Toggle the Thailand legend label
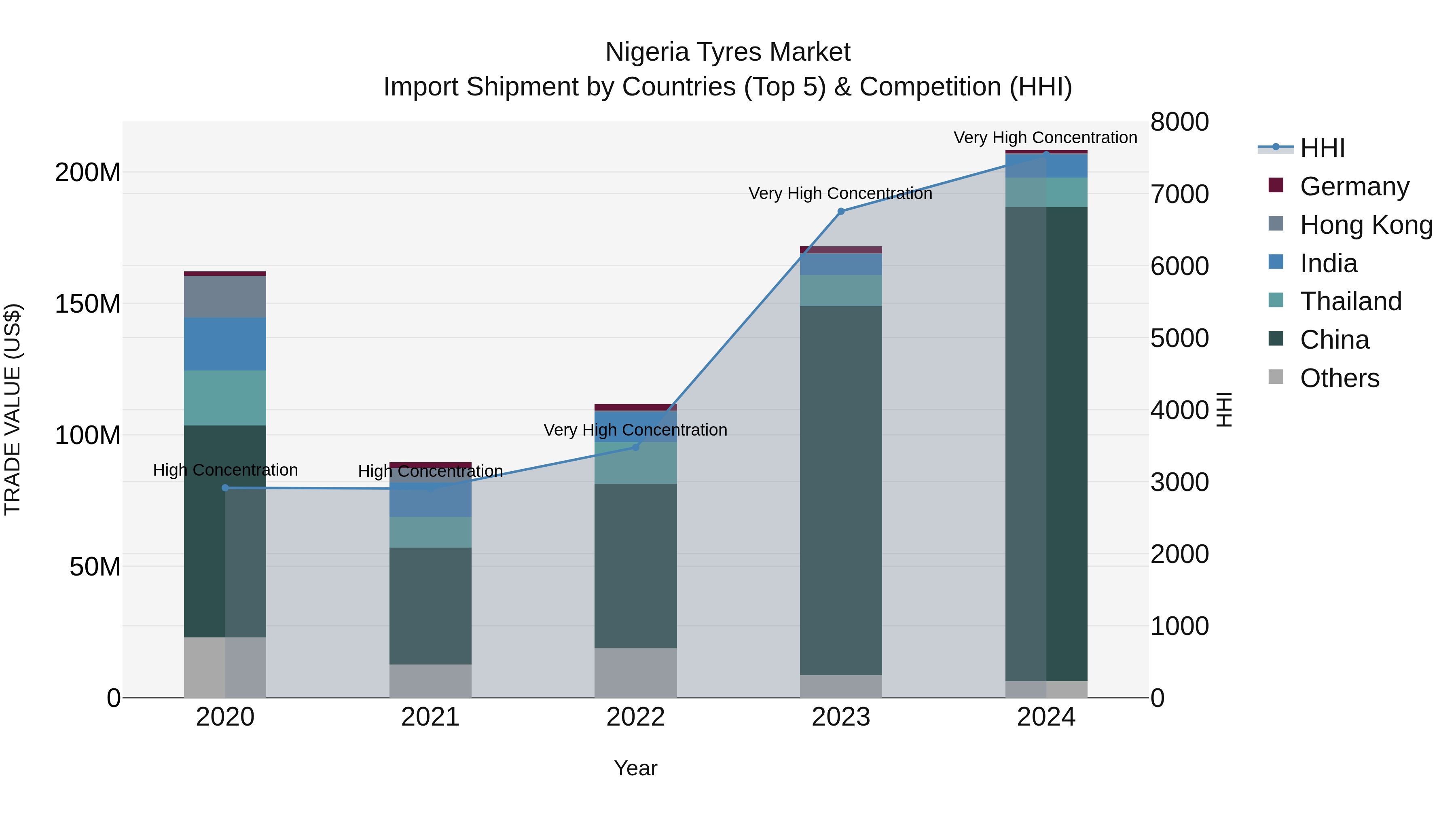This screenshot has height=819, width=1456. tap(1351, 301)
